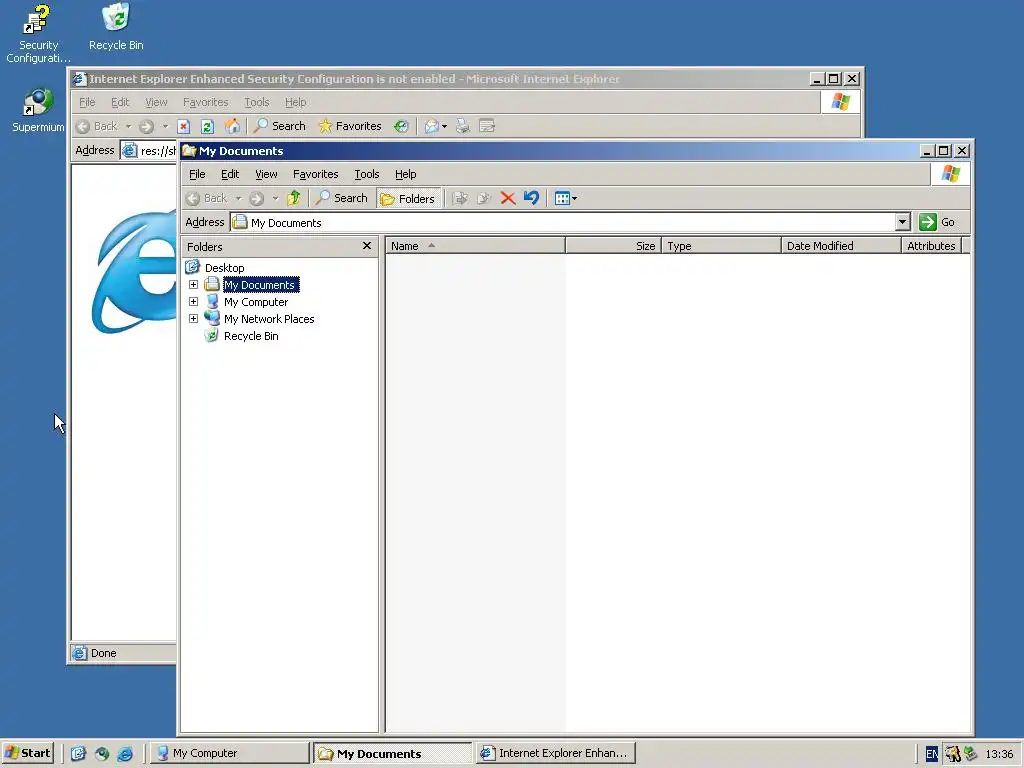Open Favorites menu in Internet Explorer window
This screenshot has width=1024, height=768.
point(205,103)
